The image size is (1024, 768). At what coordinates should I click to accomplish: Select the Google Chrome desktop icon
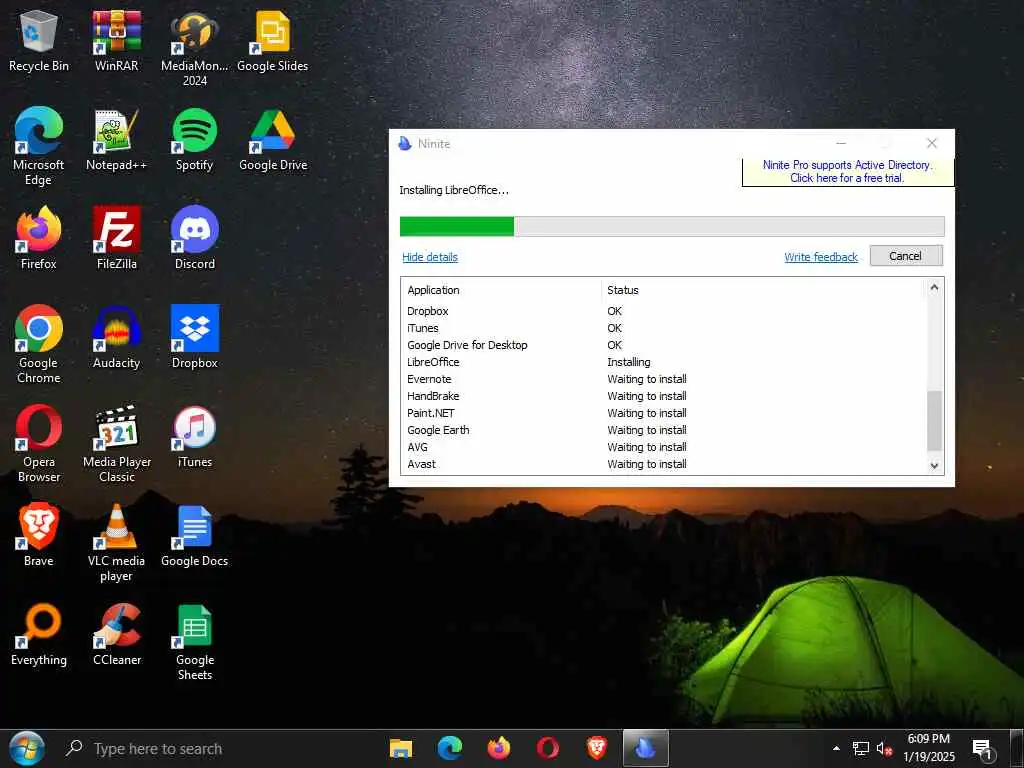(39, 345)
